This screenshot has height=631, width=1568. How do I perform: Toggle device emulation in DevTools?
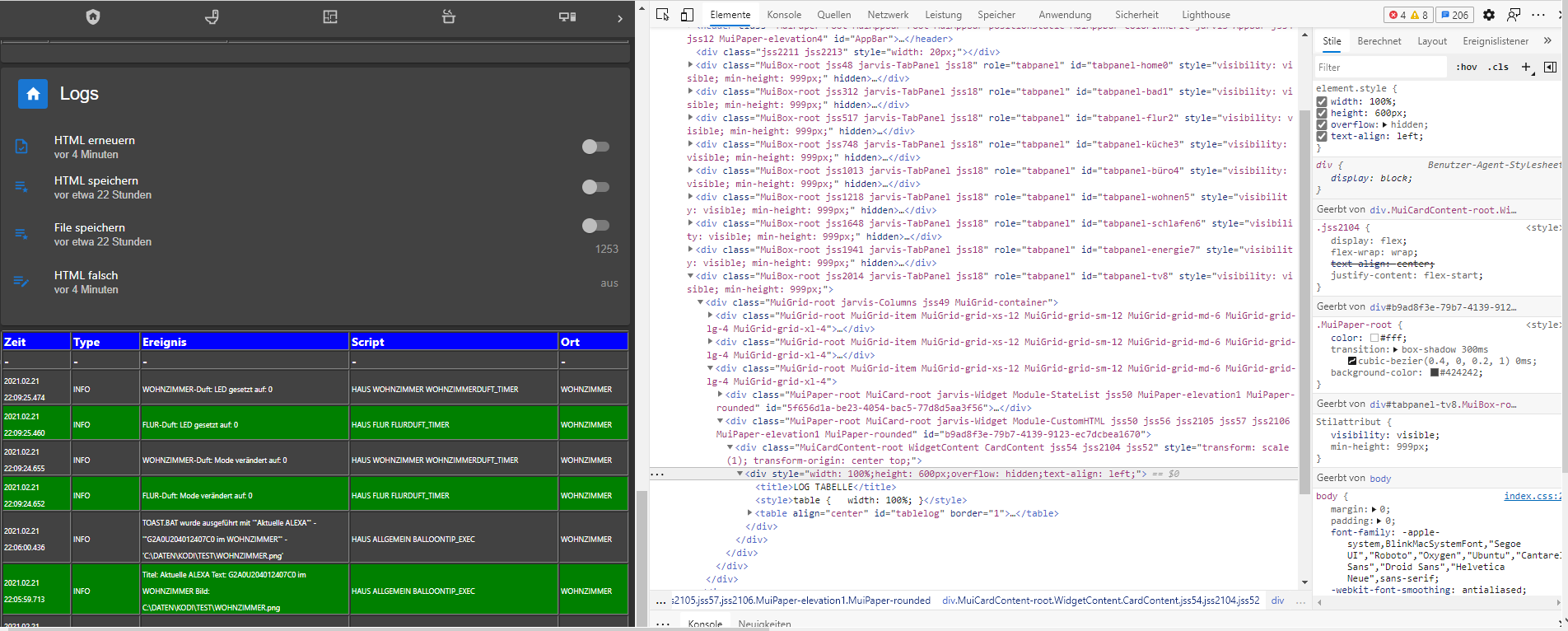(687, 15)
